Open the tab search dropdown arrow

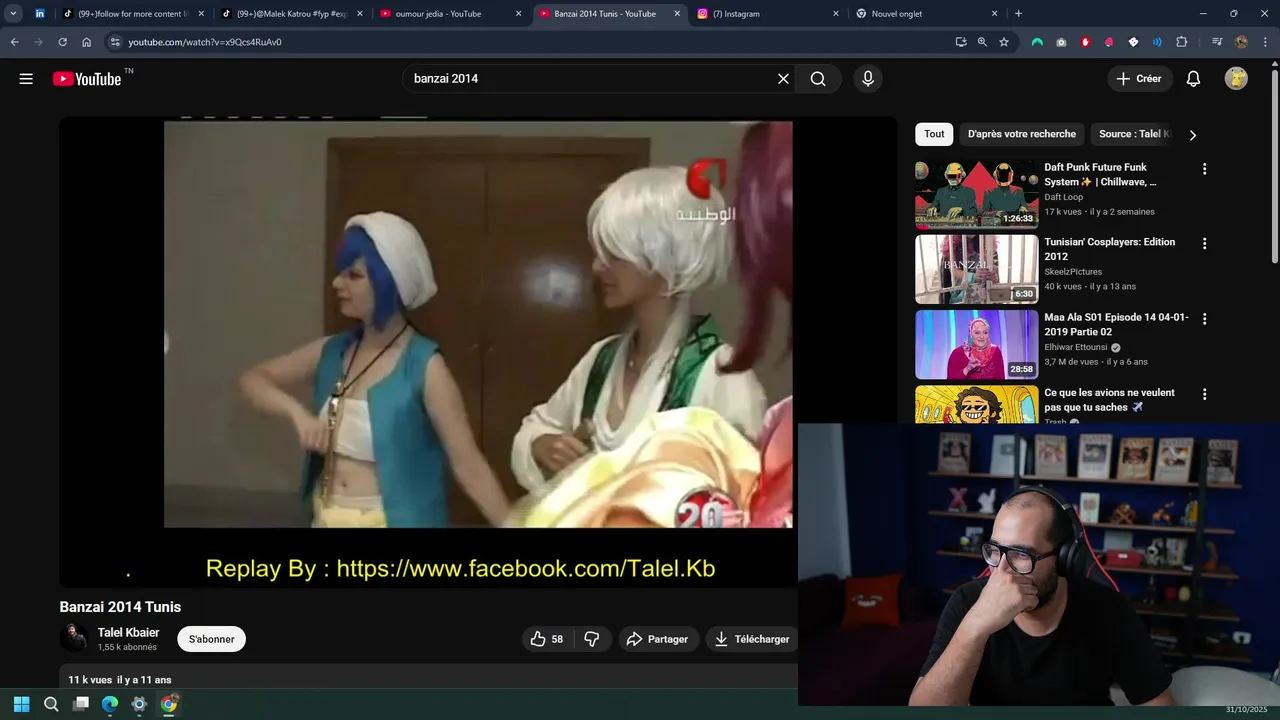(x=13, y=14)
